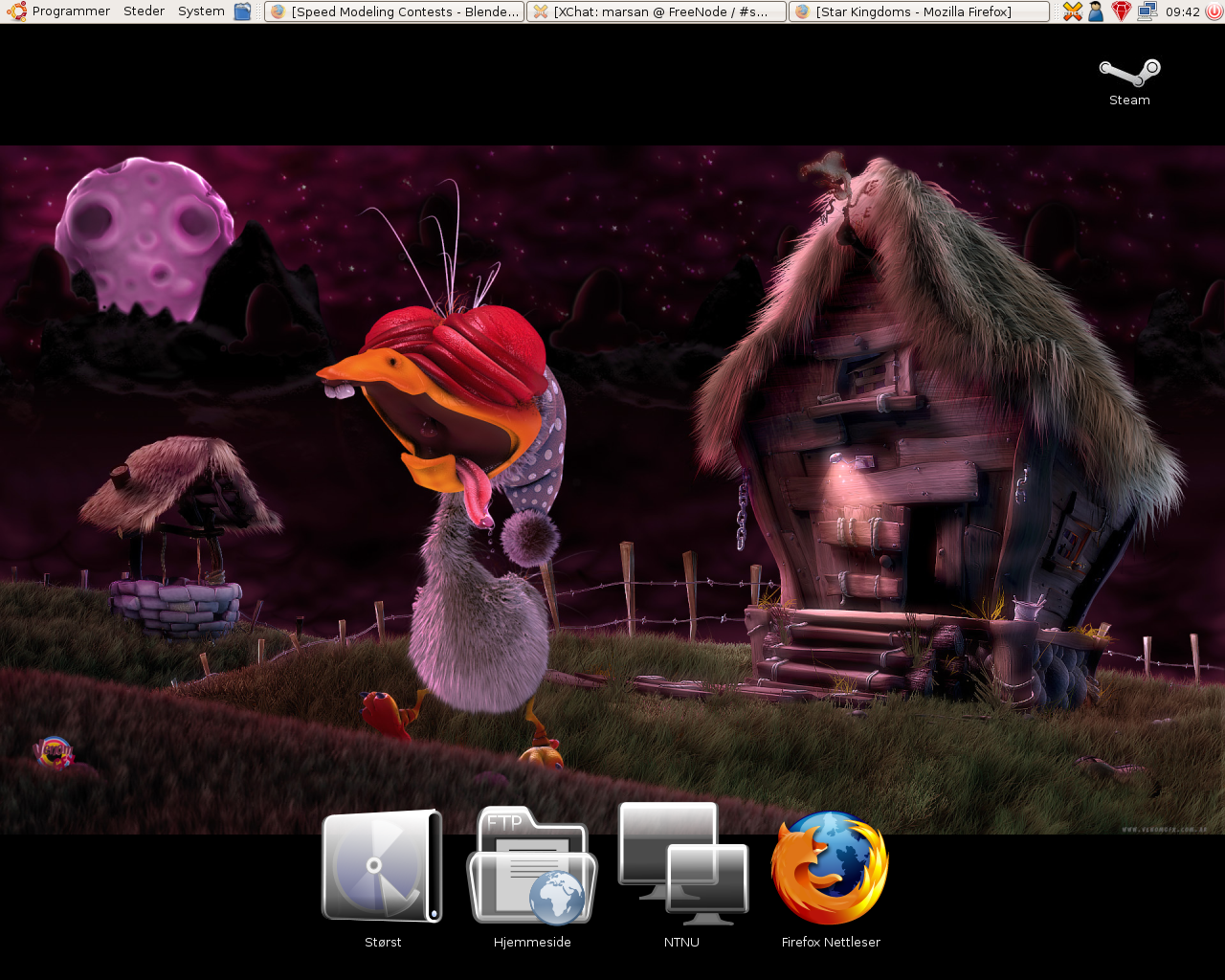
Task: Click the red gem tray icon
Action: 1122,11
